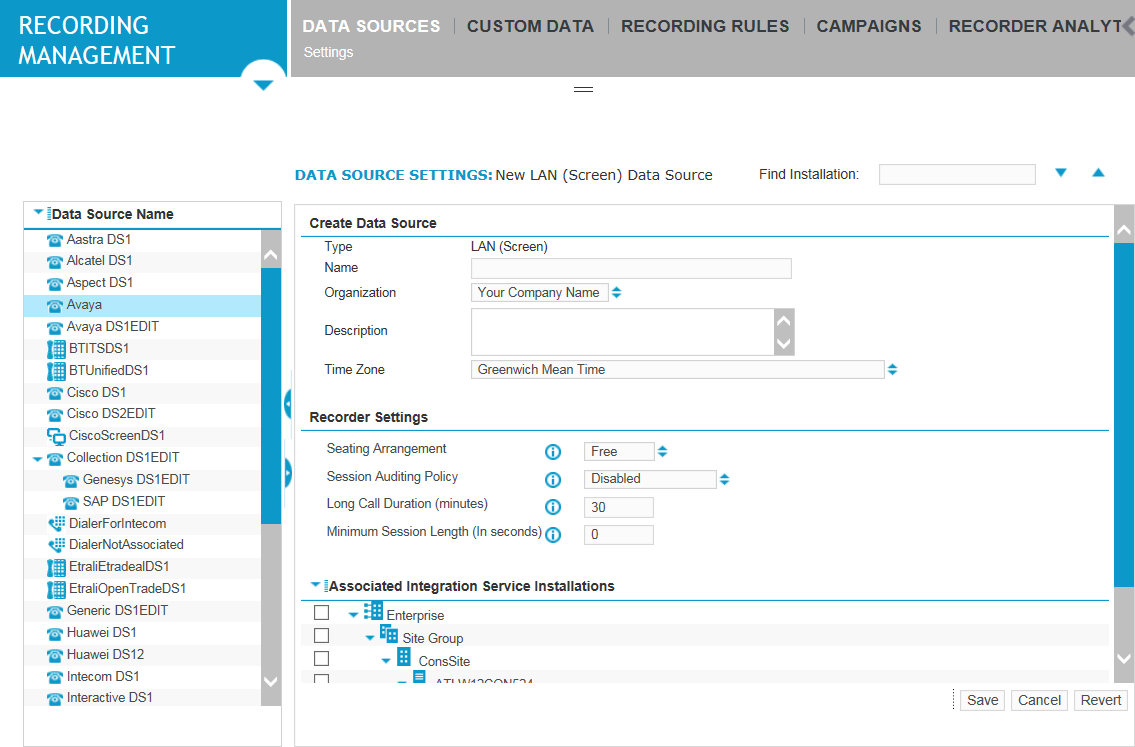The width and height of the screenshot is (1135, 747).
Task: Click the info icon beside Session Auditing Policy
Action: tap(553, 480)
